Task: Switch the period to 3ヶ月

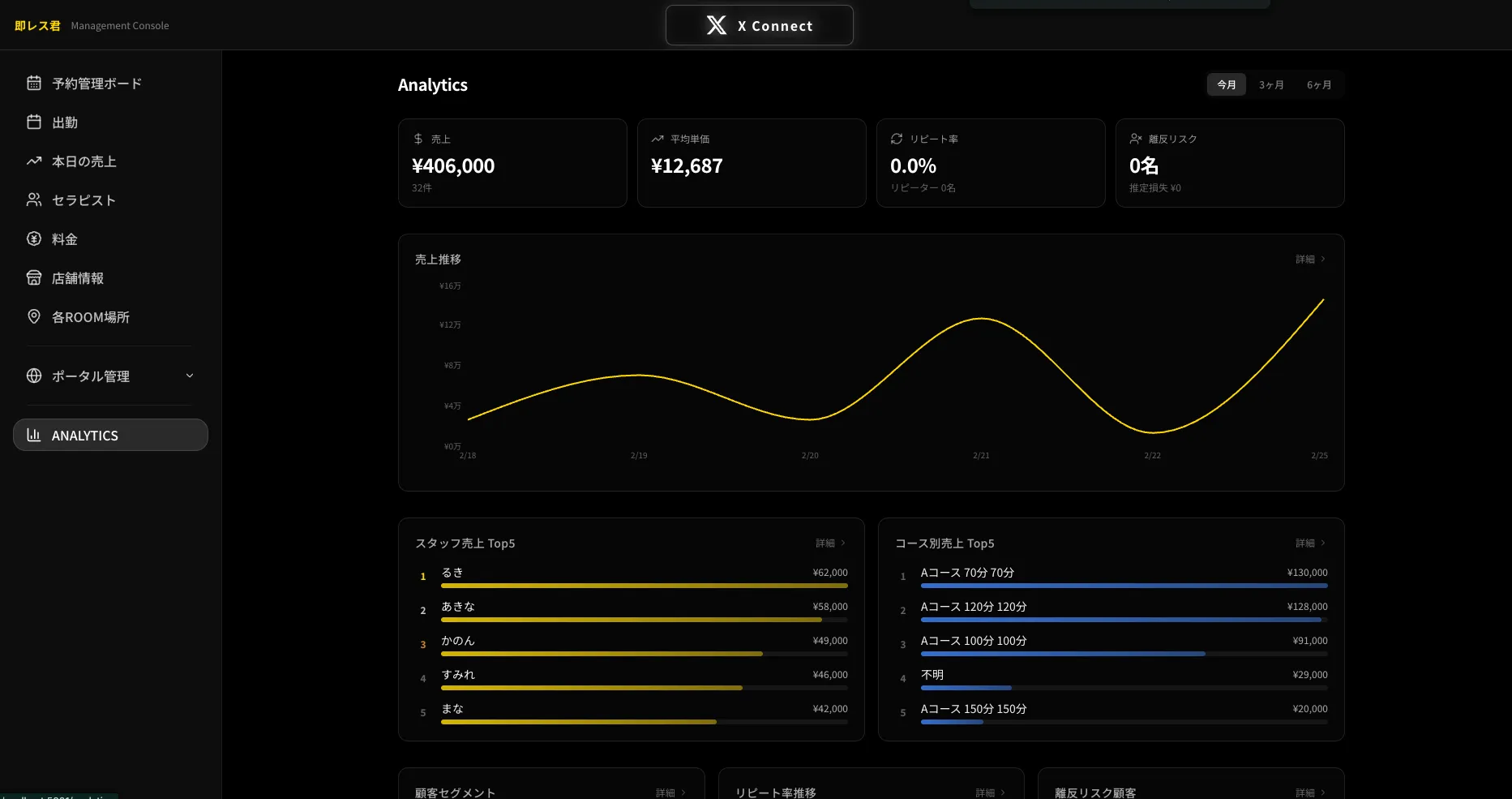Action: click(x=1270, y=85)
